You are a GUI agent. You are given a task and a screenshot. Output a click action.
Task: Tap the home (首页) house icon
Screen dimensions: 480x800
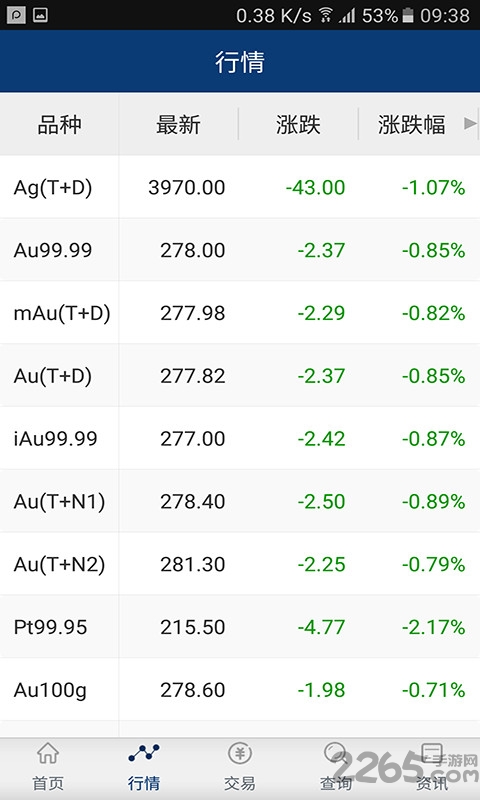click(48, 754)
